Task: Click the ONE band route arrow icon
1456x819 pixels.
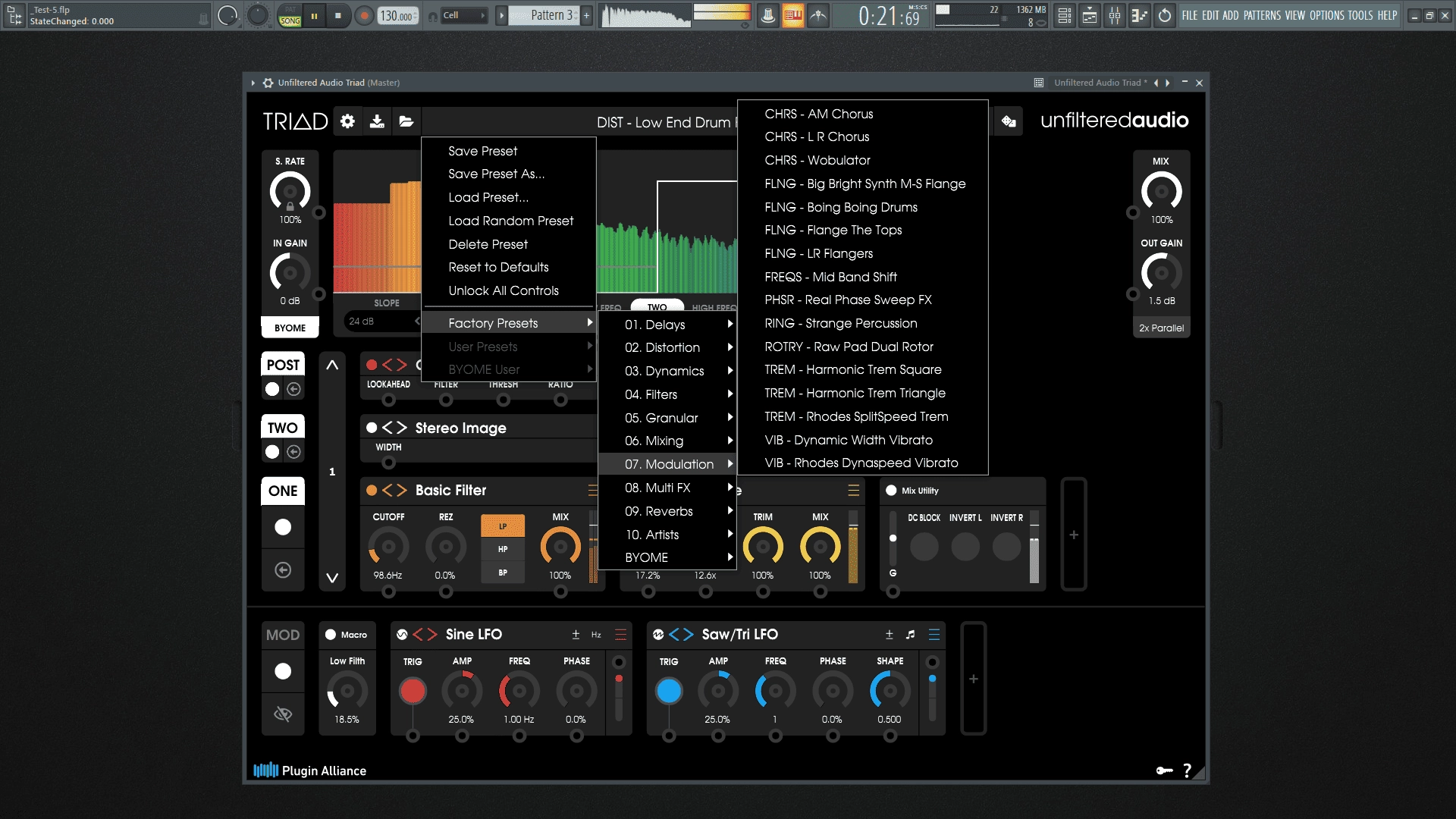Action: (283, 570)
